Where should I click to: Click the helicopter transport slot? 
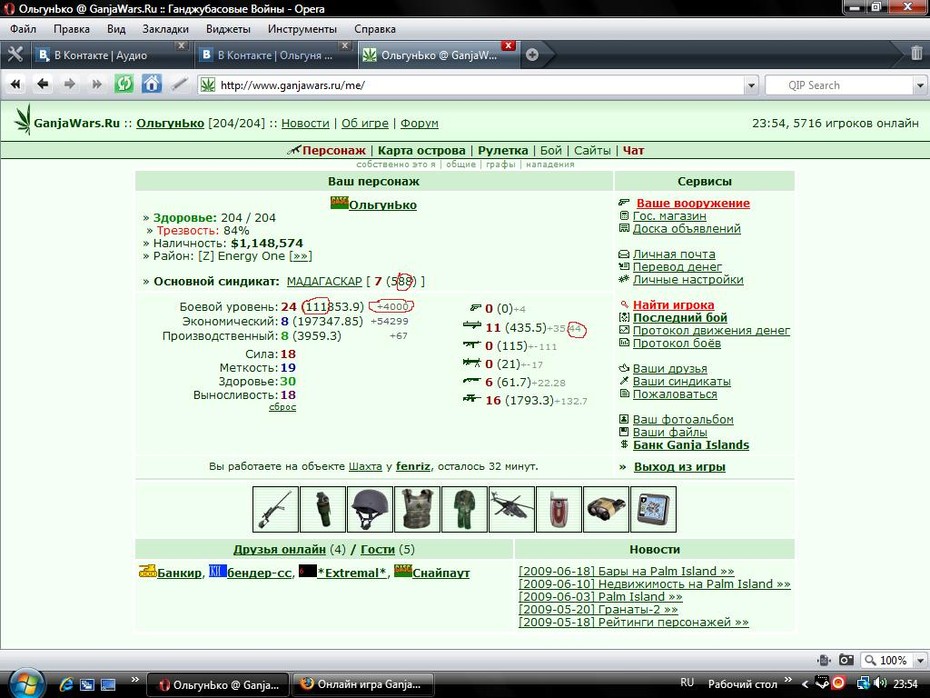point(511,509)
